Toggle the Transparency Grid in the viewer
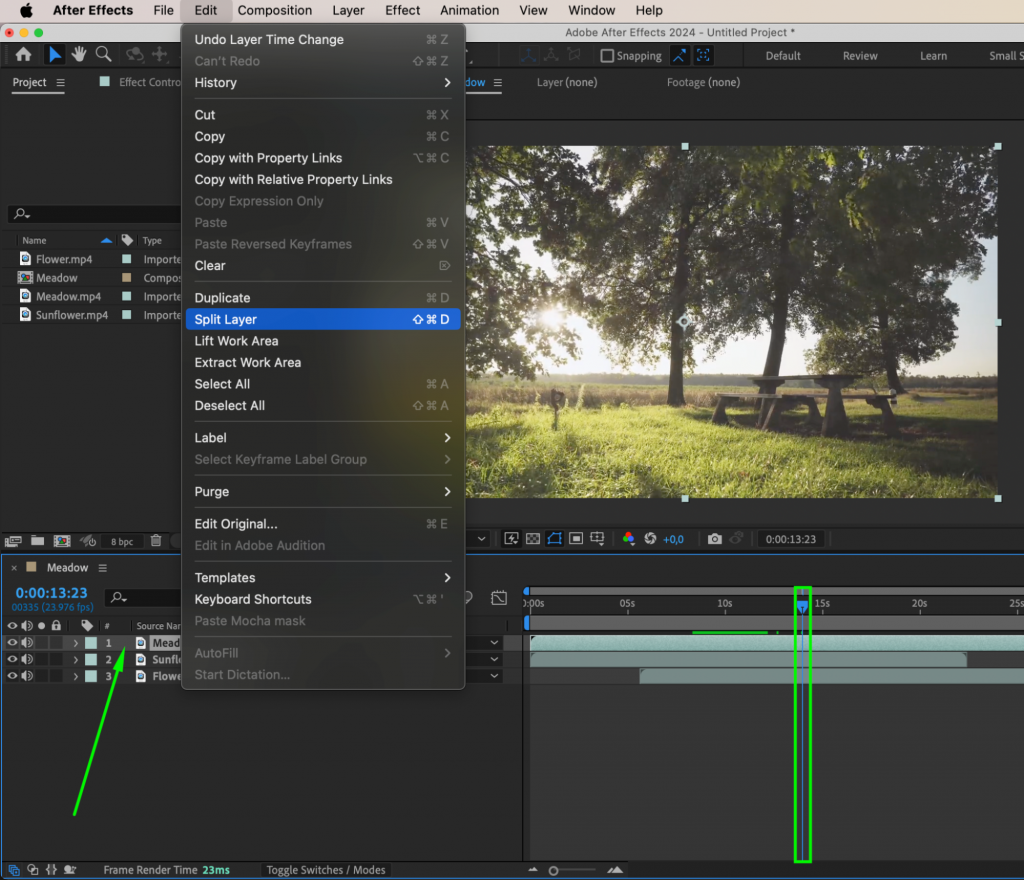The width and height of the screenshot is (1024, 880). (532, 539)
